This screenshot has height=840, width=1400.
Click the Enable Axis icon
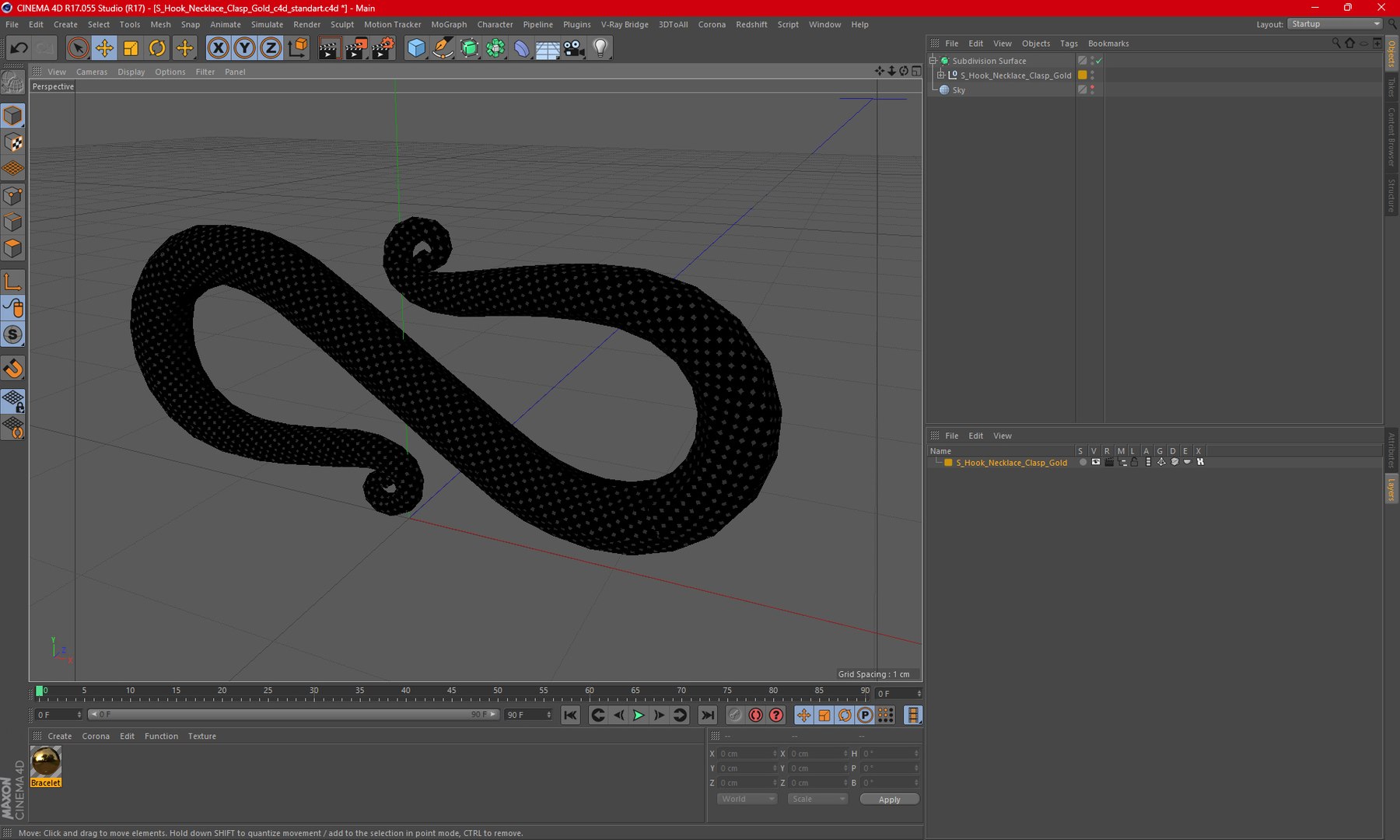click(13, 282)
